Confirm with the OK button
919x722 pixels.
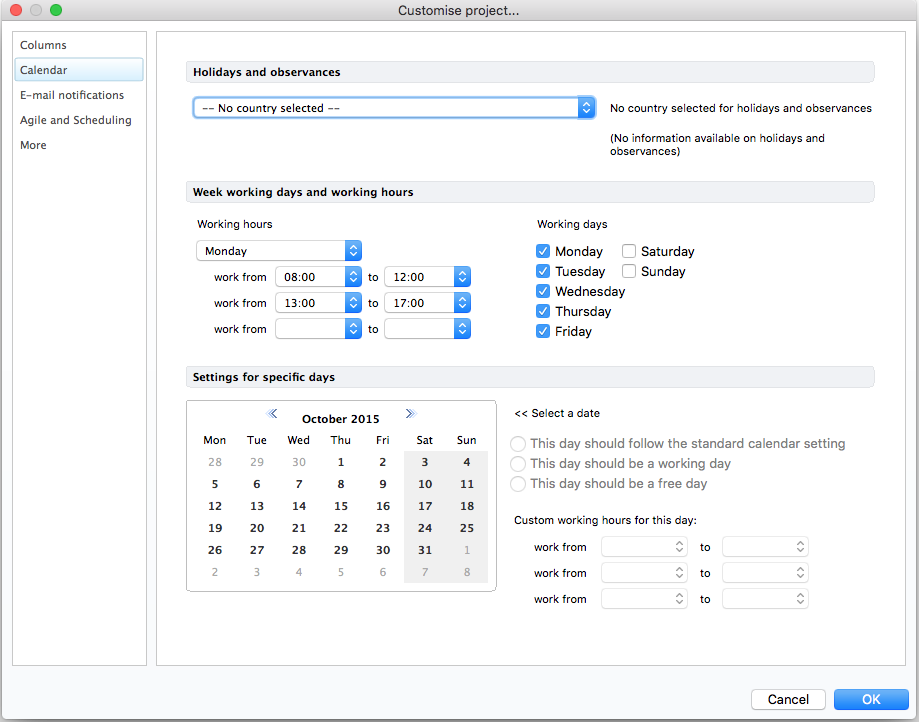(x=871, y=699)
